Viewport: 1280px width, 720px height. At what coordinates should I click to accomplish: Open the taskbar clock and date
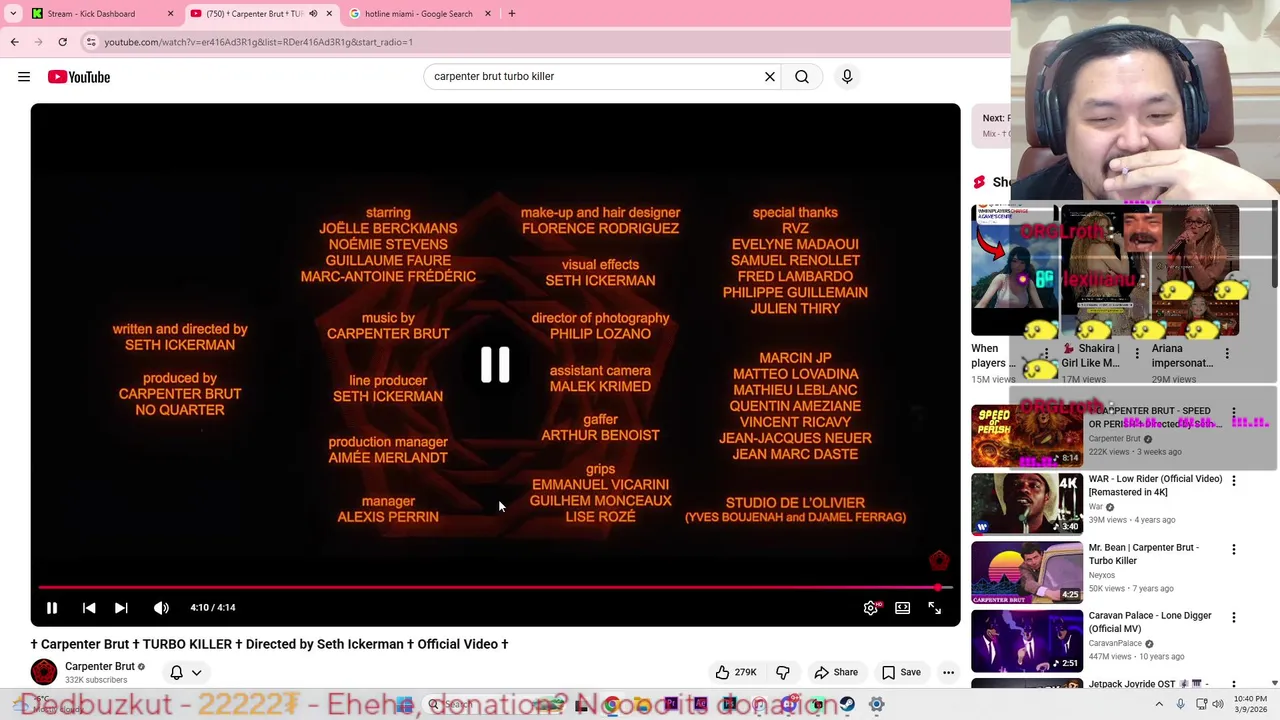(x=1250, y=705)
